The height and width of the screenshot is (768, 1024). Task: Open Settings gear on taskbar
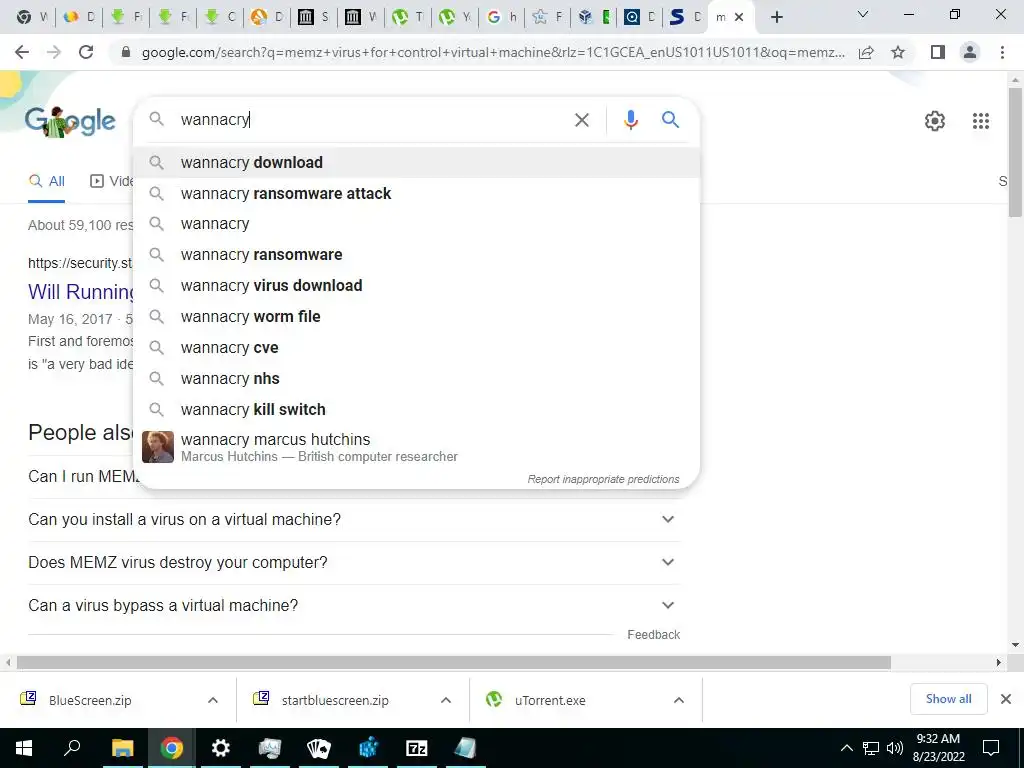[x=221, y=748]
